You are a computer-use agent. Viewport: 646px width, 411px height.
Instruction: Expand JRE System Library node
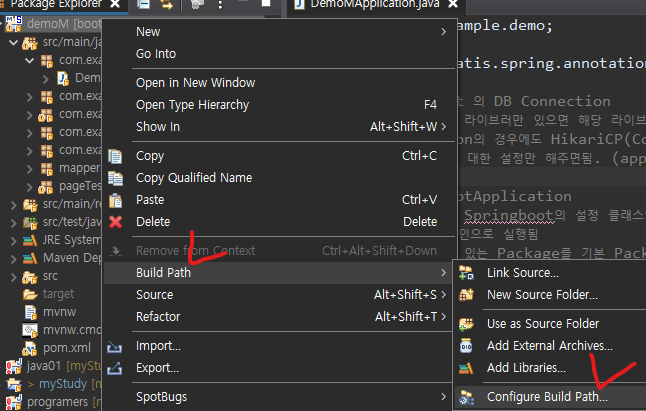click(13, 241)
